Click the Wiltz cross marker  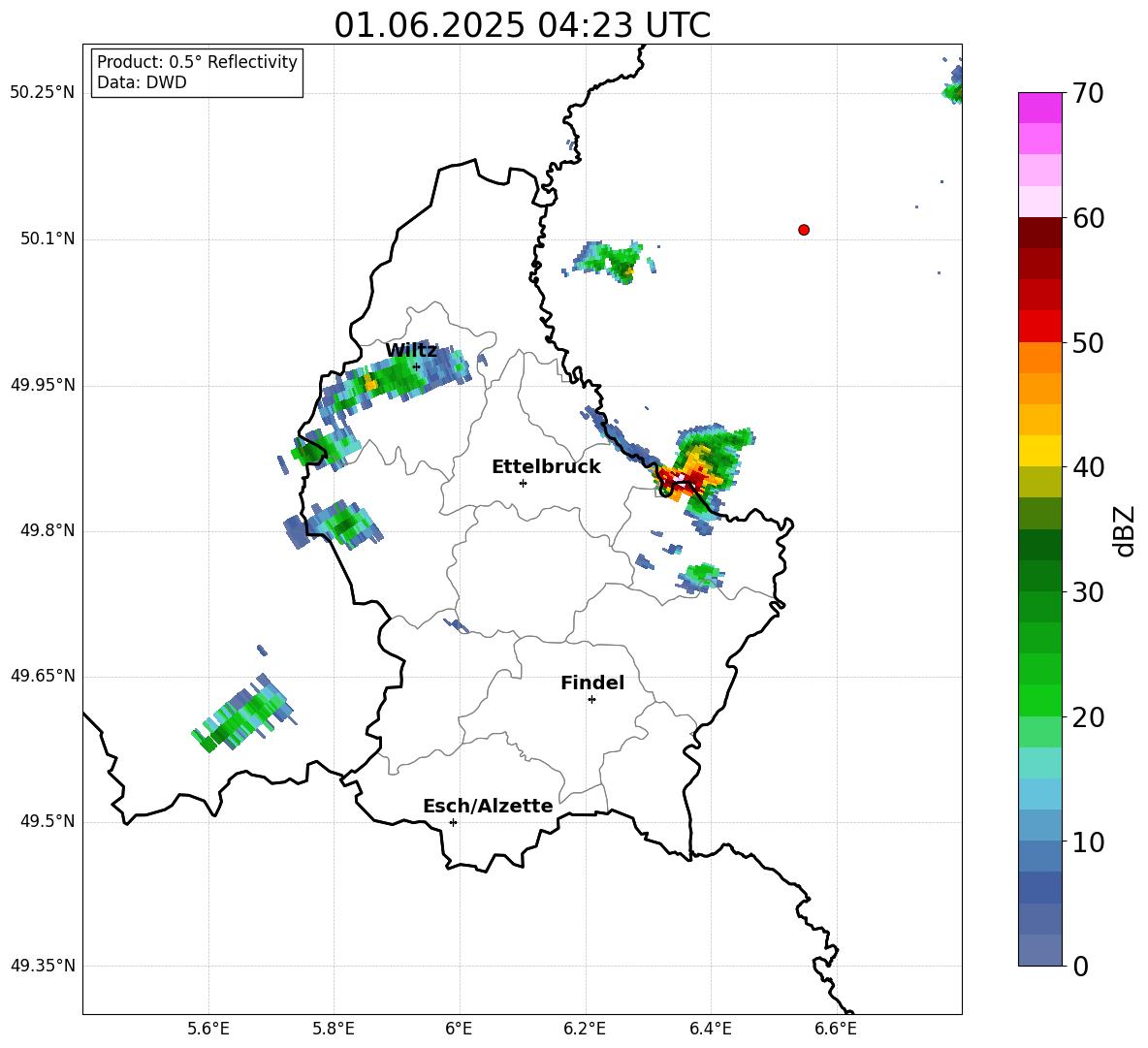[416, 366]
